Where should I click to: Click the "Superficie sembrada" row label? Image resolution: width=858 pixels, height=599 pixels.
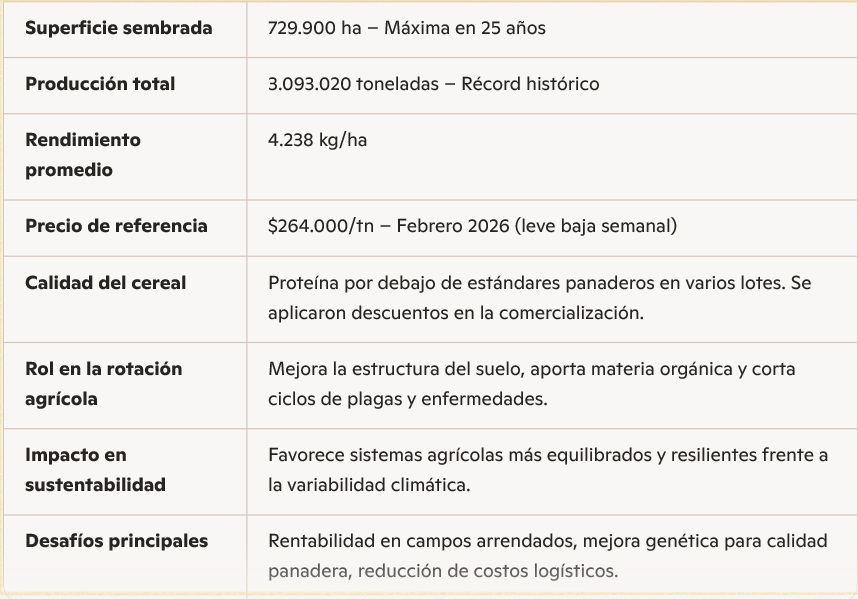point(118,28)
